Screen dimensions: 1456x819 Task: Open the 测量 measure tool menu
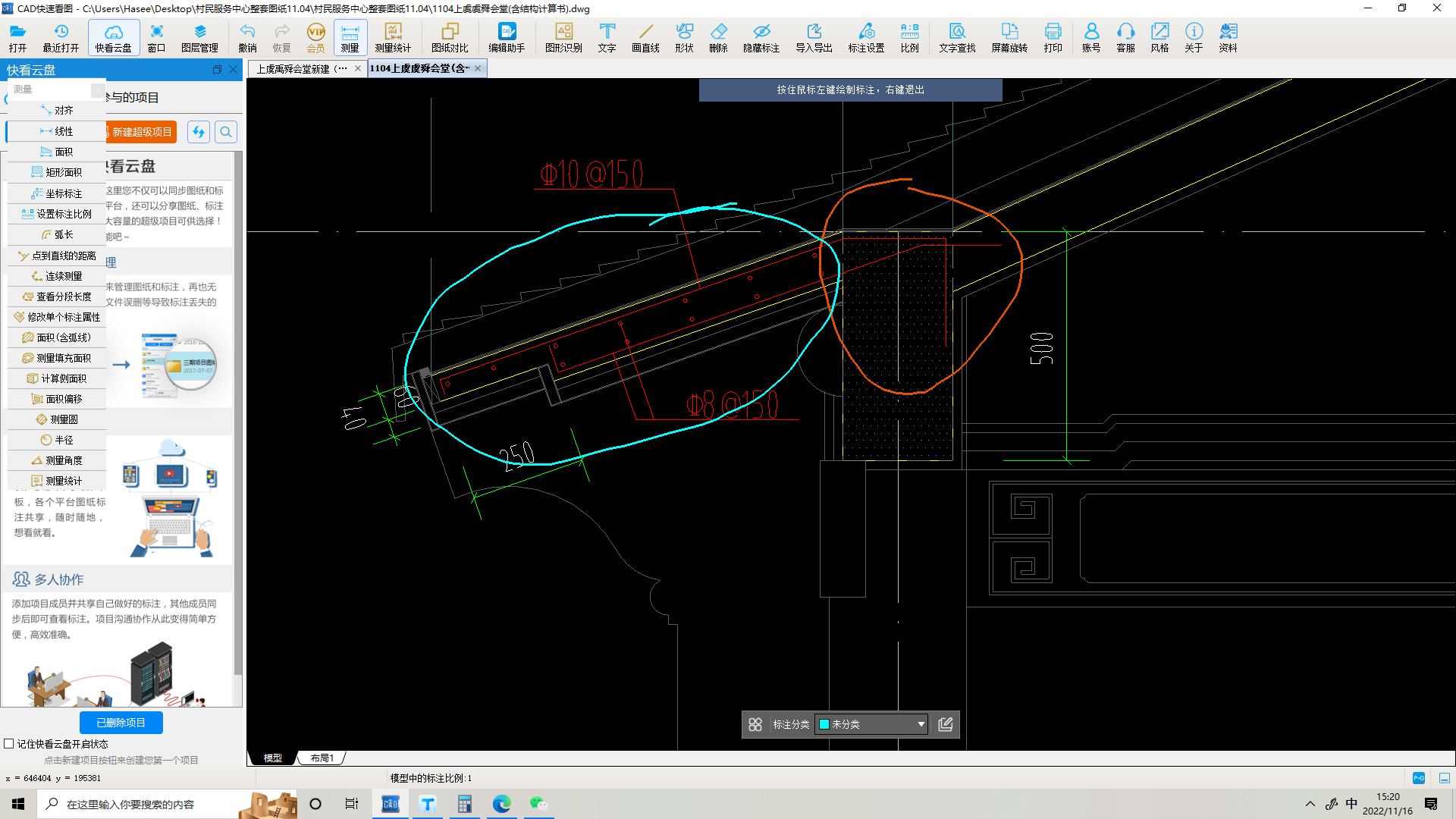coord(350,37)
